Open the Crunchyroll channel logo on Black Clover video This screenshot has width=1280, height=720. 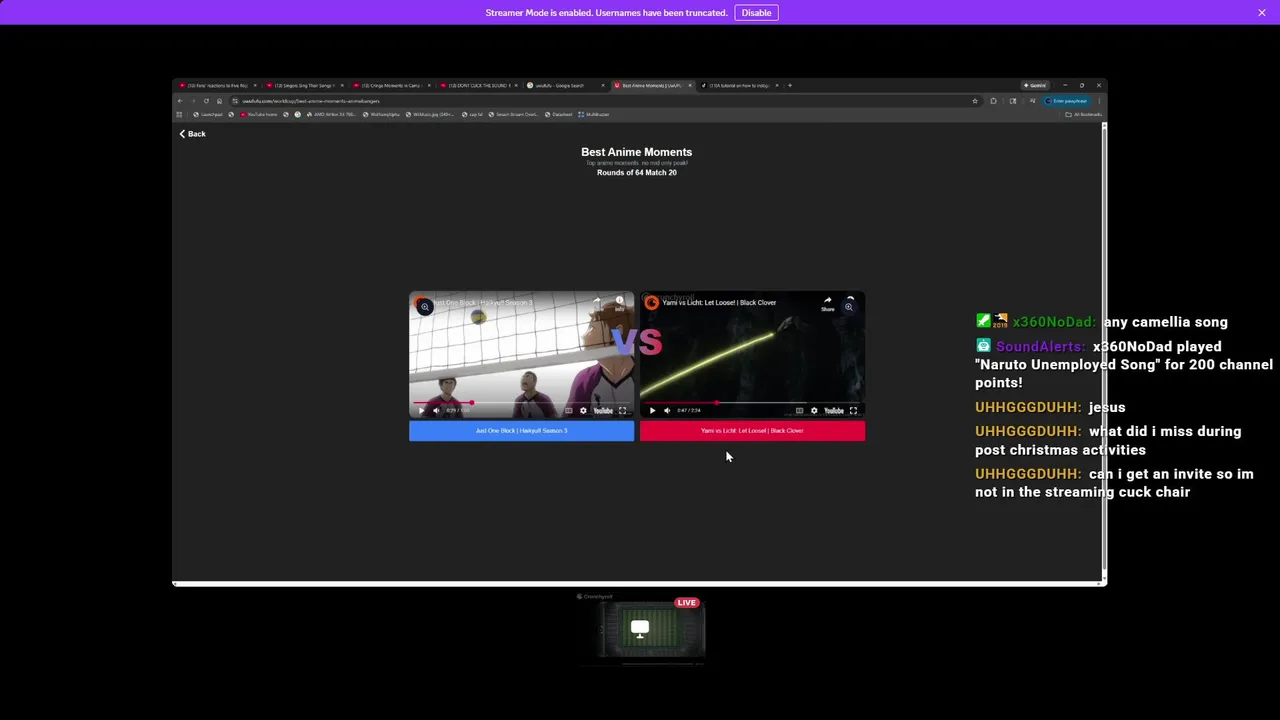[x=653, y=302]
